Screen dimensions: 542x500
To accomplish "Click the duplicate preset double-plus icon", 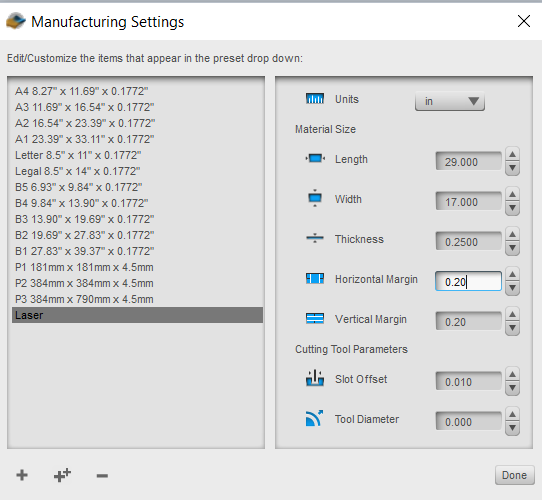I will (x=62, y=475).
